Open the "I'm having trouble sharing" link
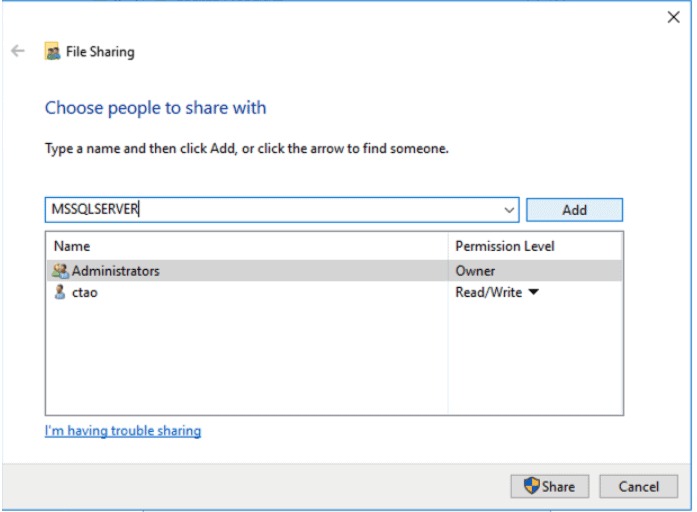 (x=123, y=431)
